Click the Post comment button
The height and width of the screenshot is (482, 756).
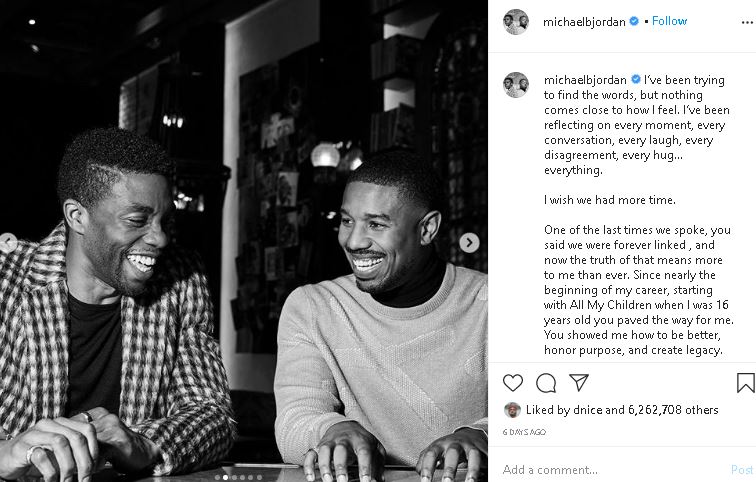click(742, 469)
